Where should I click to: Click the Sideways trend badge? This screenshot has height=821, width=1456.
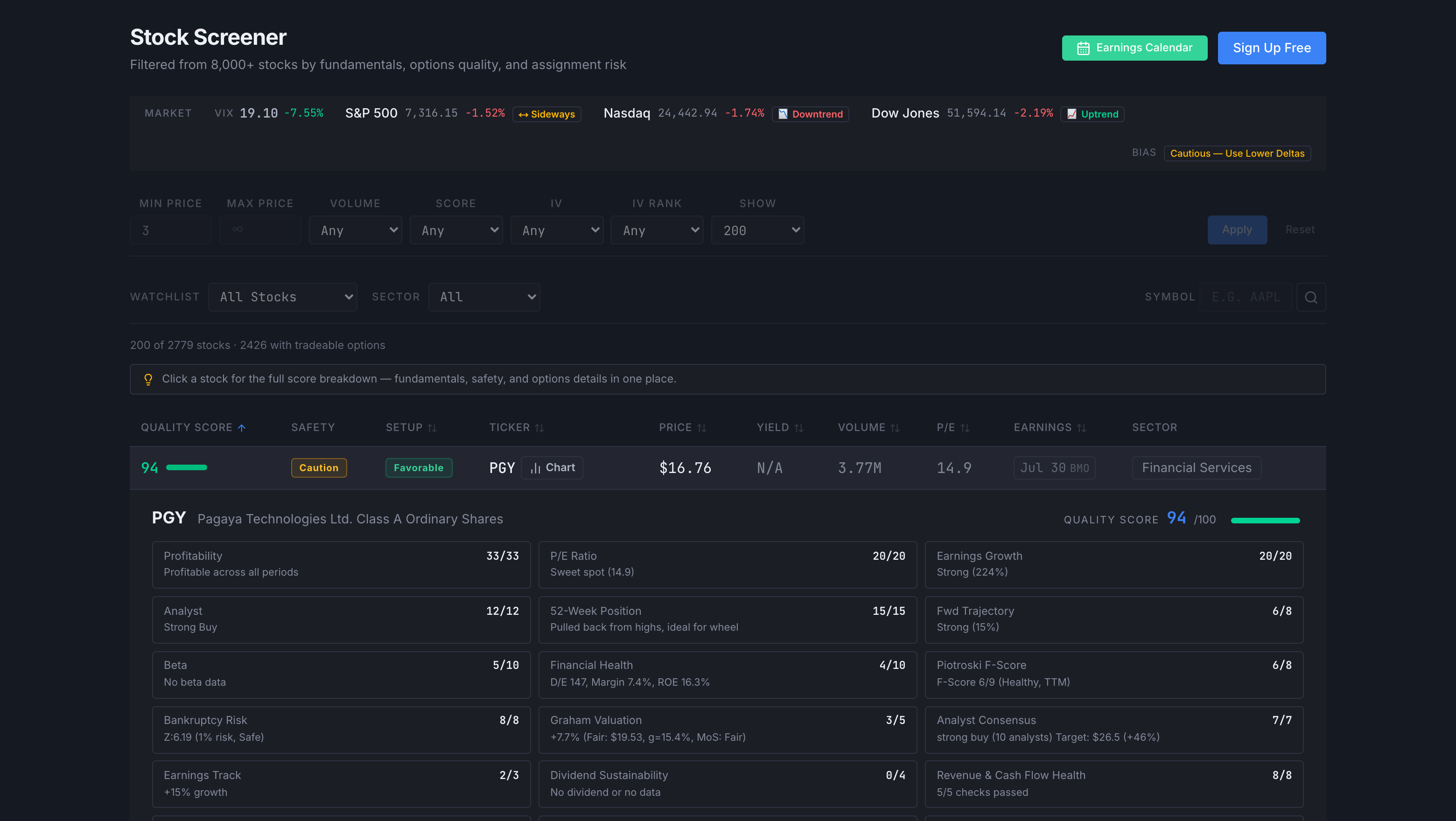[546, 114]
